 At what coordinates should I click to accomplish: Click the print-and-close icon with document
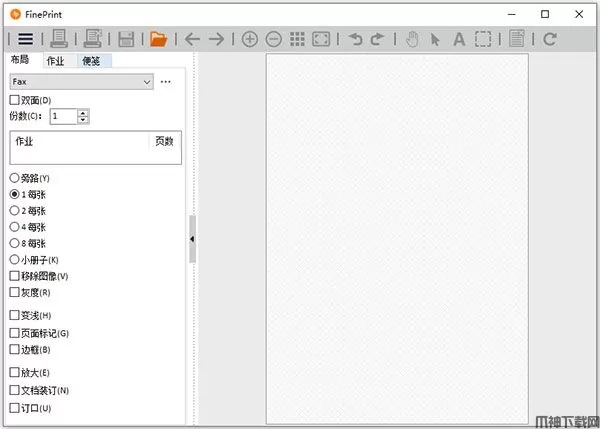(93, 39)
